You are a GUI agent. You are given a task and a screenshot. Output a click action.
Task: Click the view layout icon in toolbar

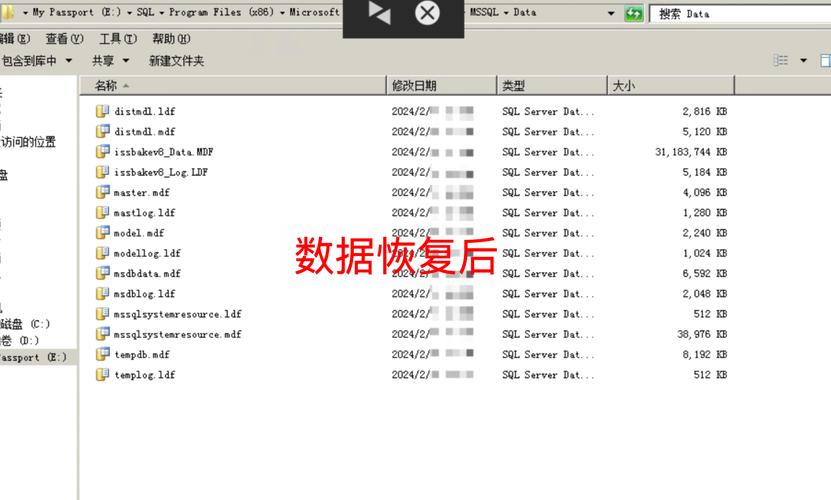781,60
